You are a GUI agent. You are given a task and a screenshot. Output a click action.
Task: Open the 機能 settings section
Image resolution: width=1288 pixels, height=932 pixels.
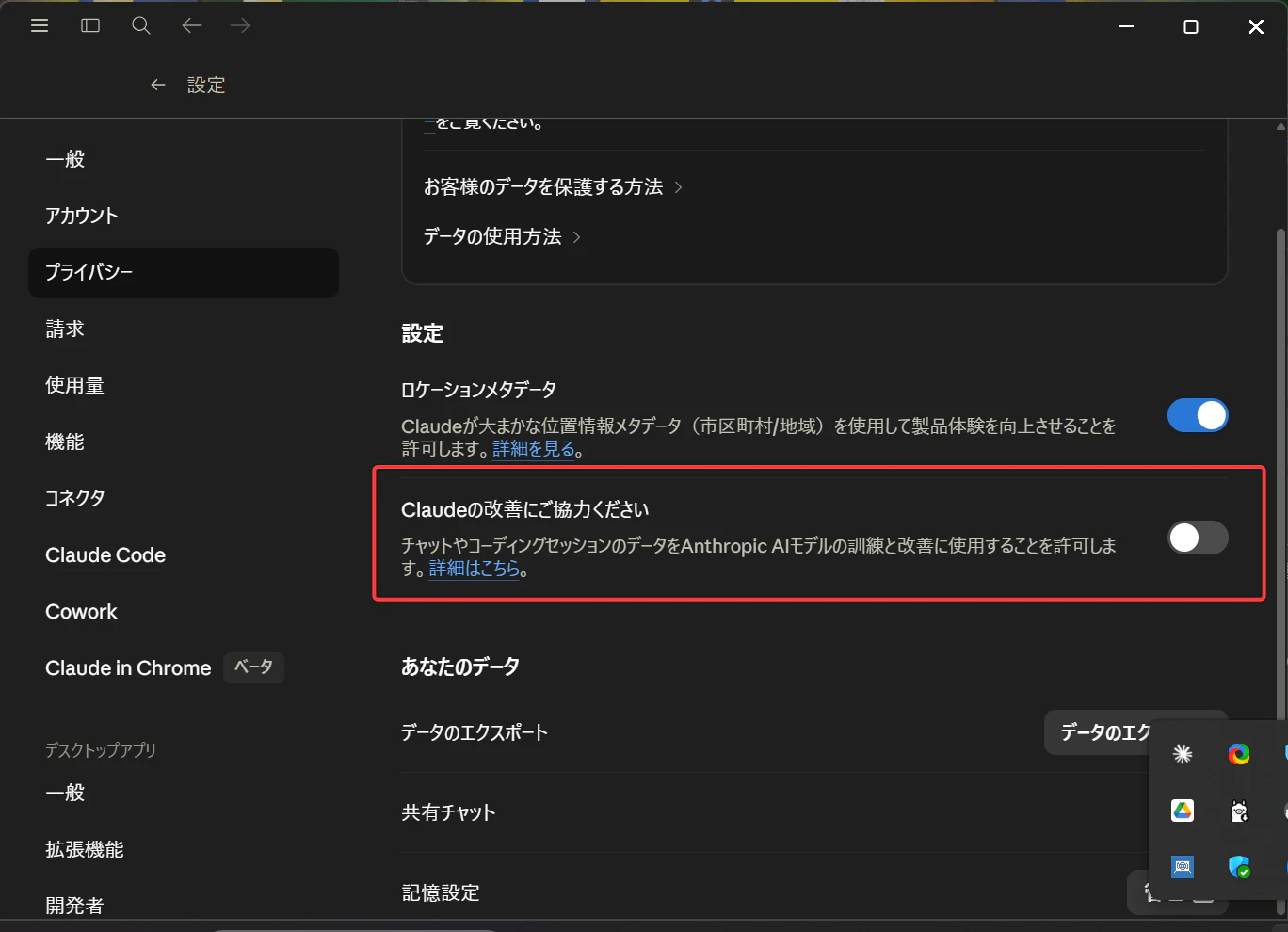[x=184, y=442]
